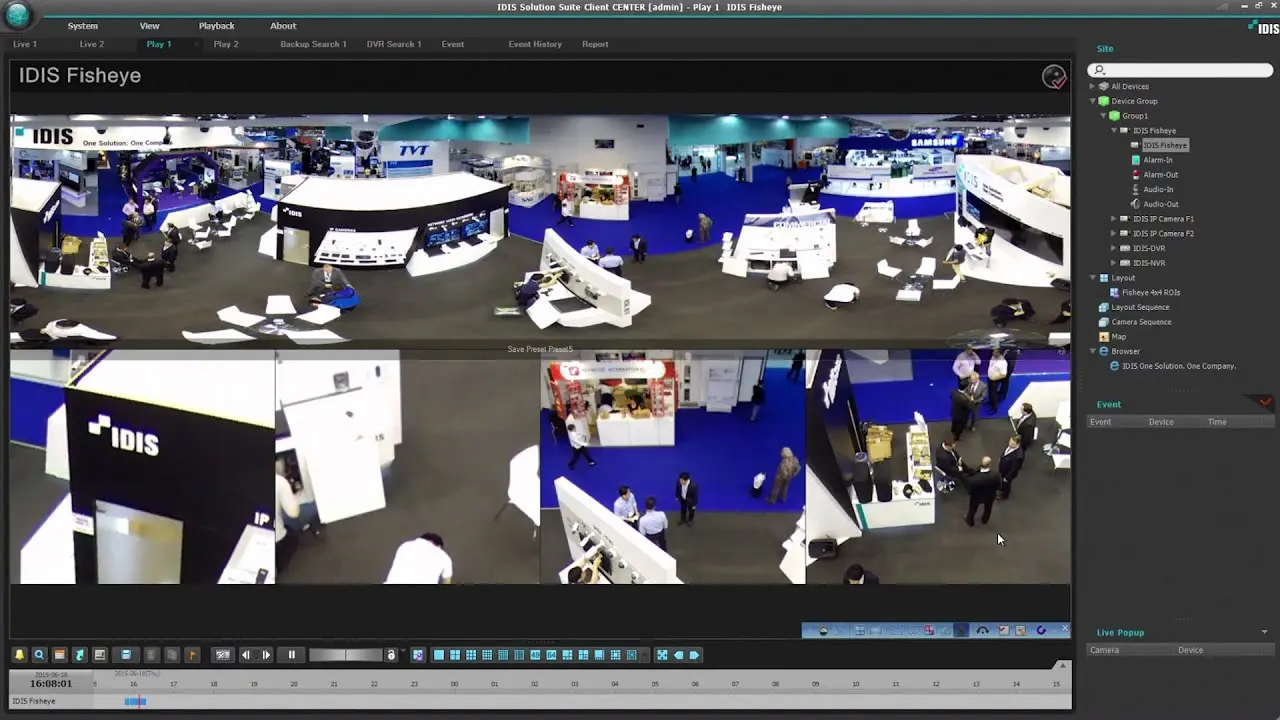
Task: Toggle full screen display icon
Action: click(662, 655)
